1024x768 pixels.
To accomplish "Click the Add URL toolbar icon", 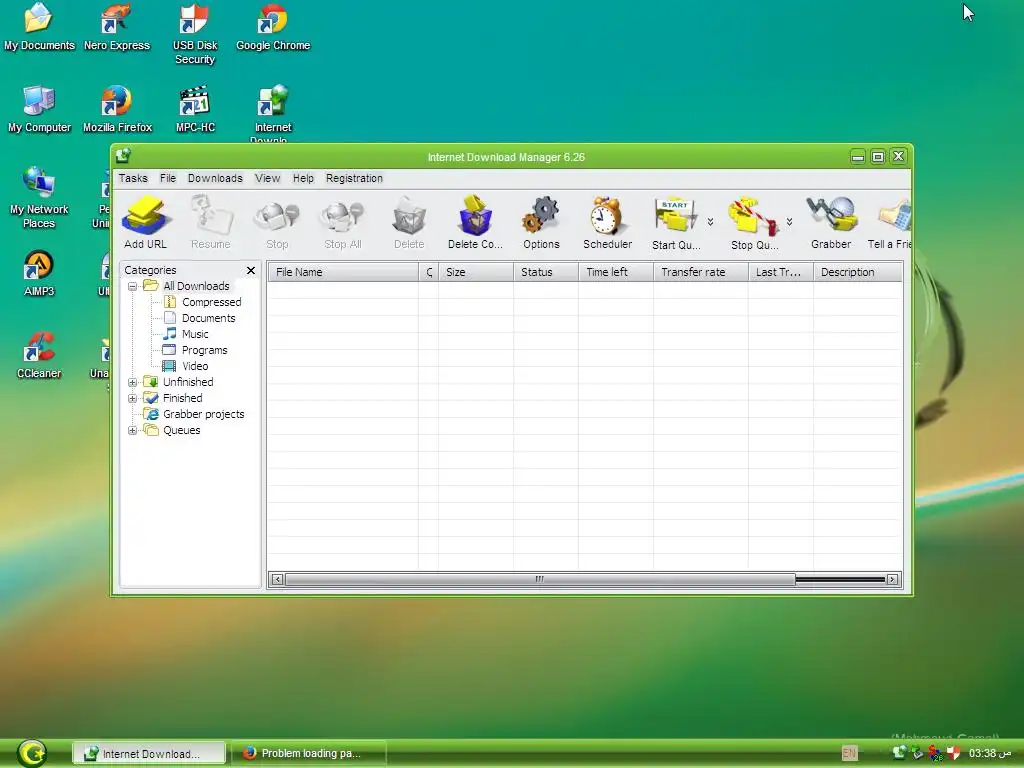I will pos(146,222).
